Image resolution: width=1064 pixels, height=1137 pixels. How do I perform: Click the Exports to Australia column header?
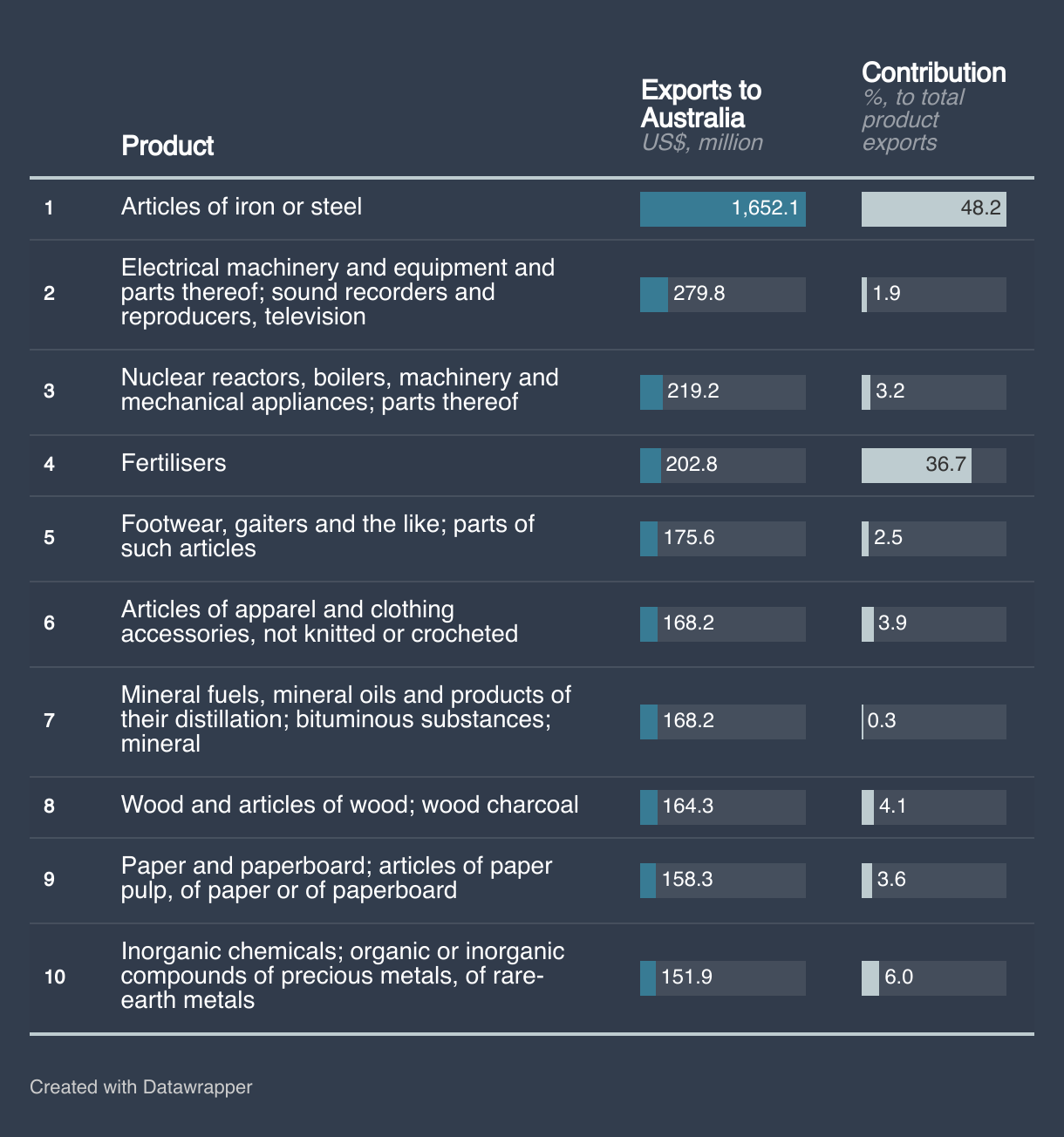pyautogui.click(x=700, y=104)
